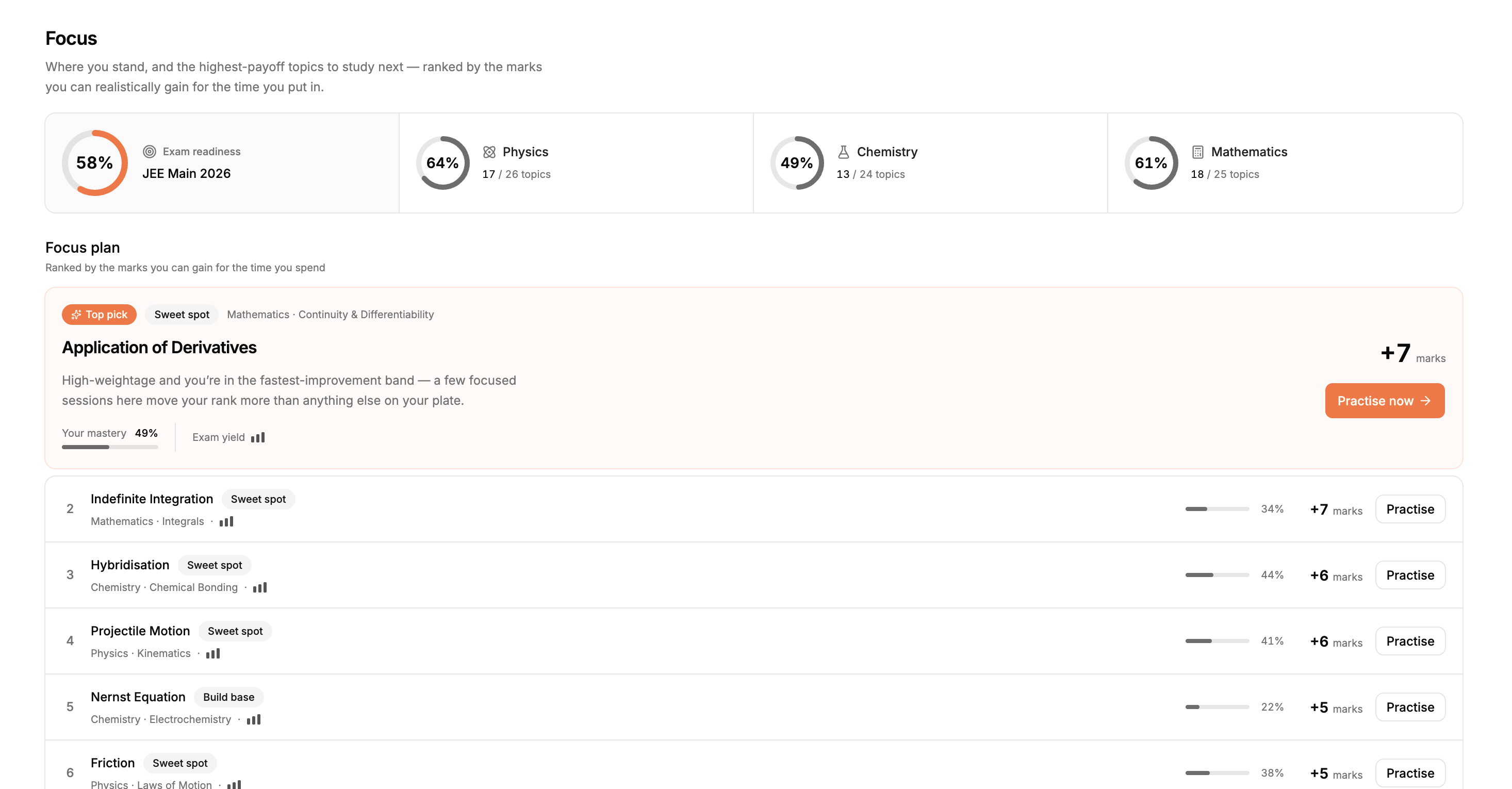Click the Chemistry subject card title

(x=887, y=152)
